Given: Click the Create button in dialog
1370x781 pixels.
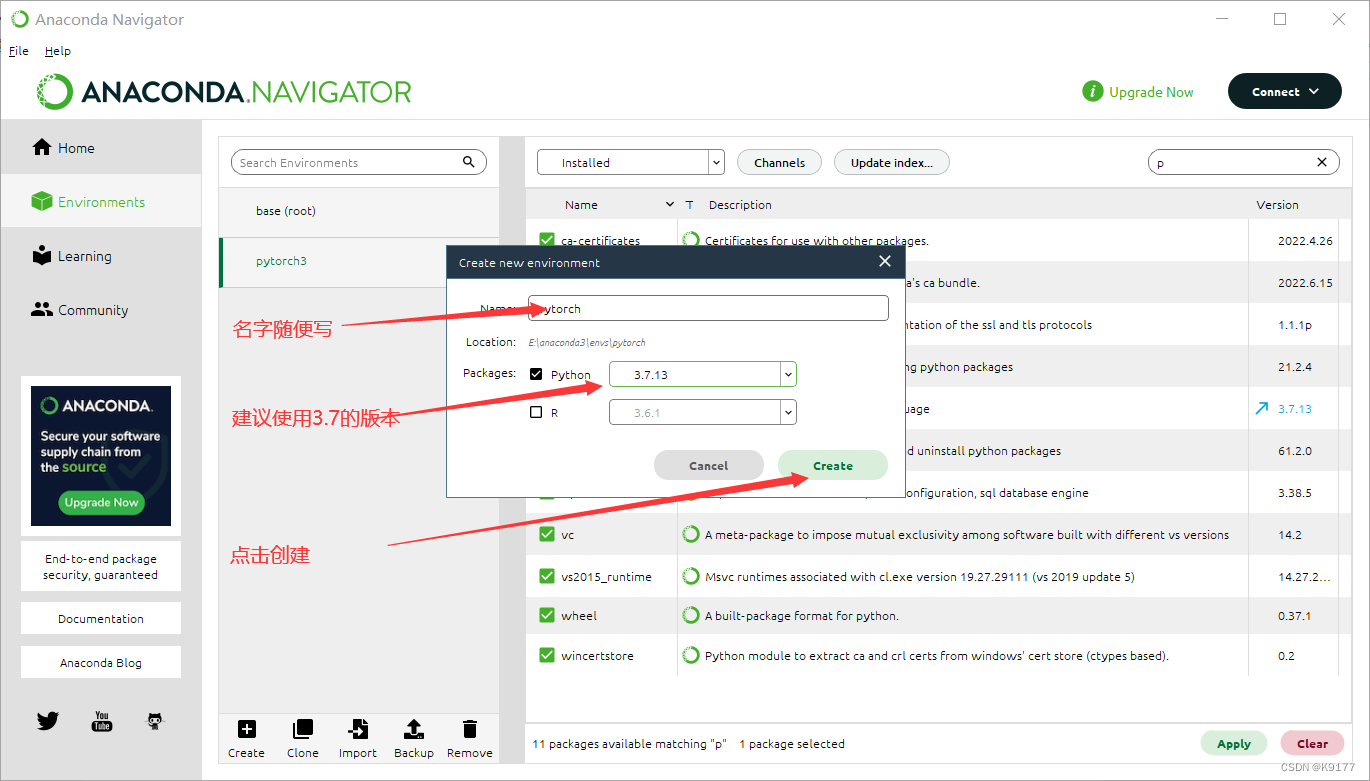Looking at the screenshot, I should pos(833,465).
